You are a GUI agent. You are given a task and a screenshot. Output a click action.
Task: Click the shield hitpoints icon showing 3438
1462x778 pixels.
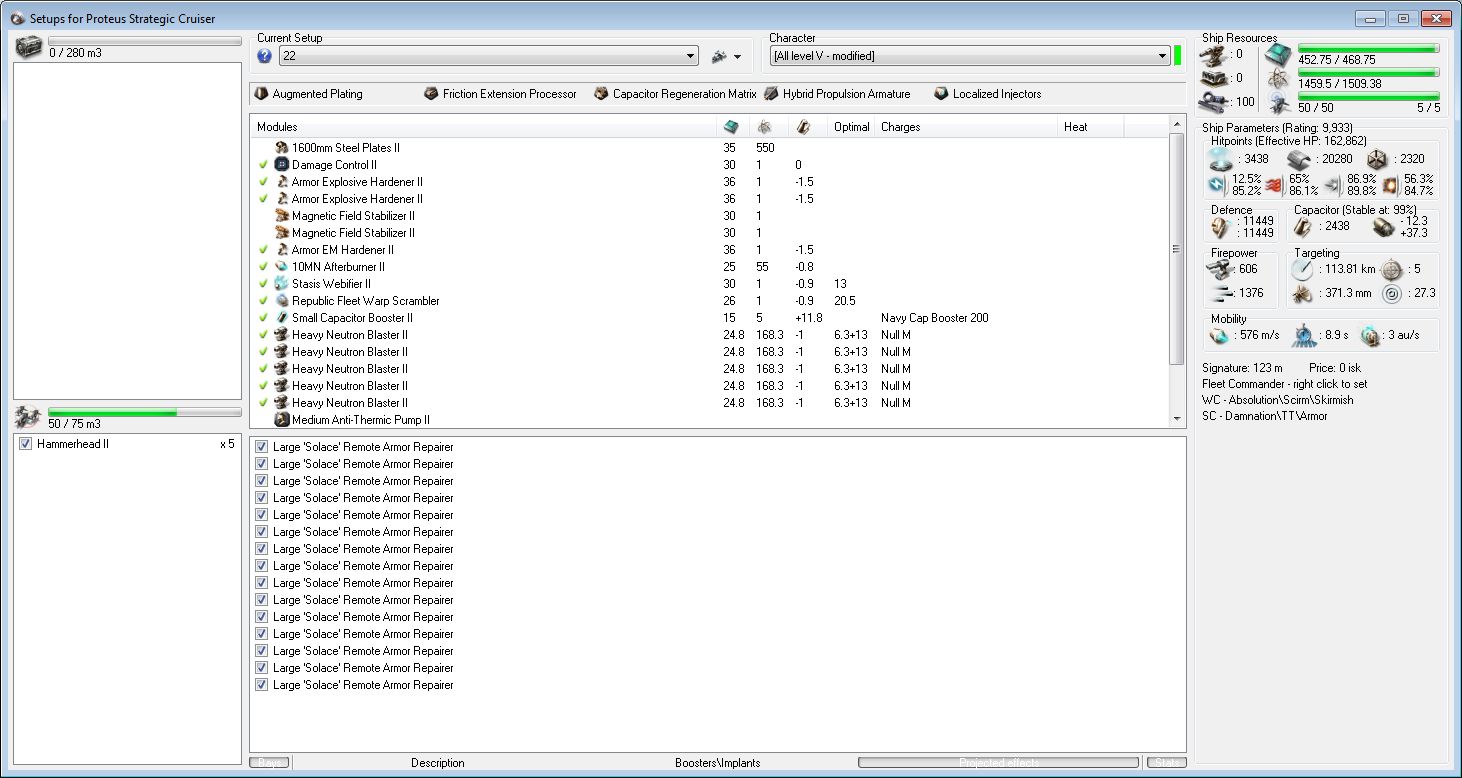(x=1220, y=159)
